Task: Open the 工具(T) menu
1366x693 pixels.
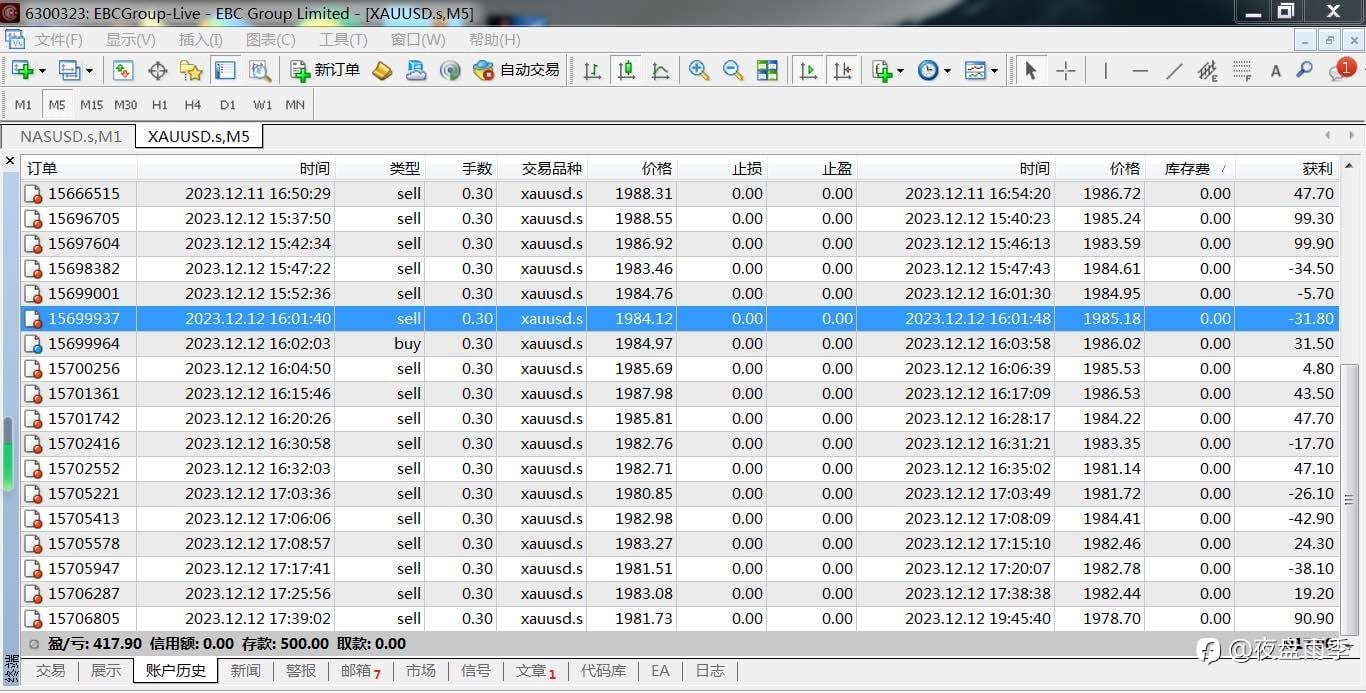Action: pyautogui.click(x=343, y=40)
